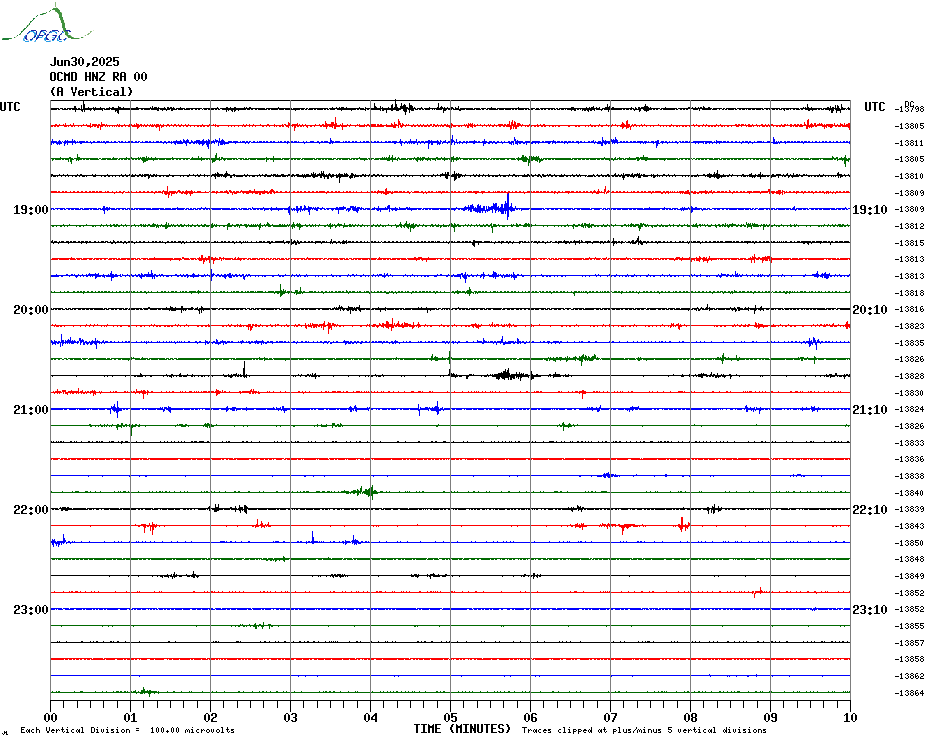930x744 pixels.
Task: Select the 20:00 time label
Action: tap(31, 310)
